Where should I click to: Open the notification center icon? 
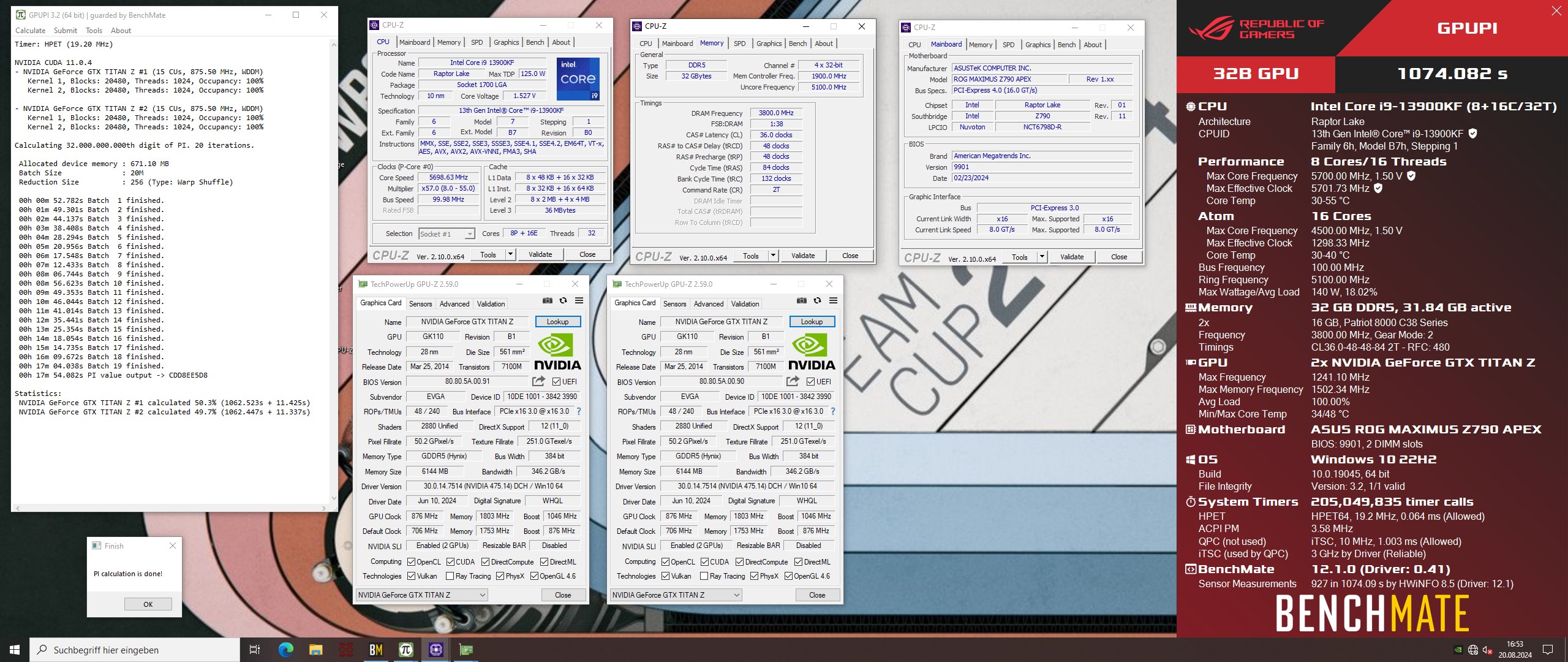coord(1547,650)
